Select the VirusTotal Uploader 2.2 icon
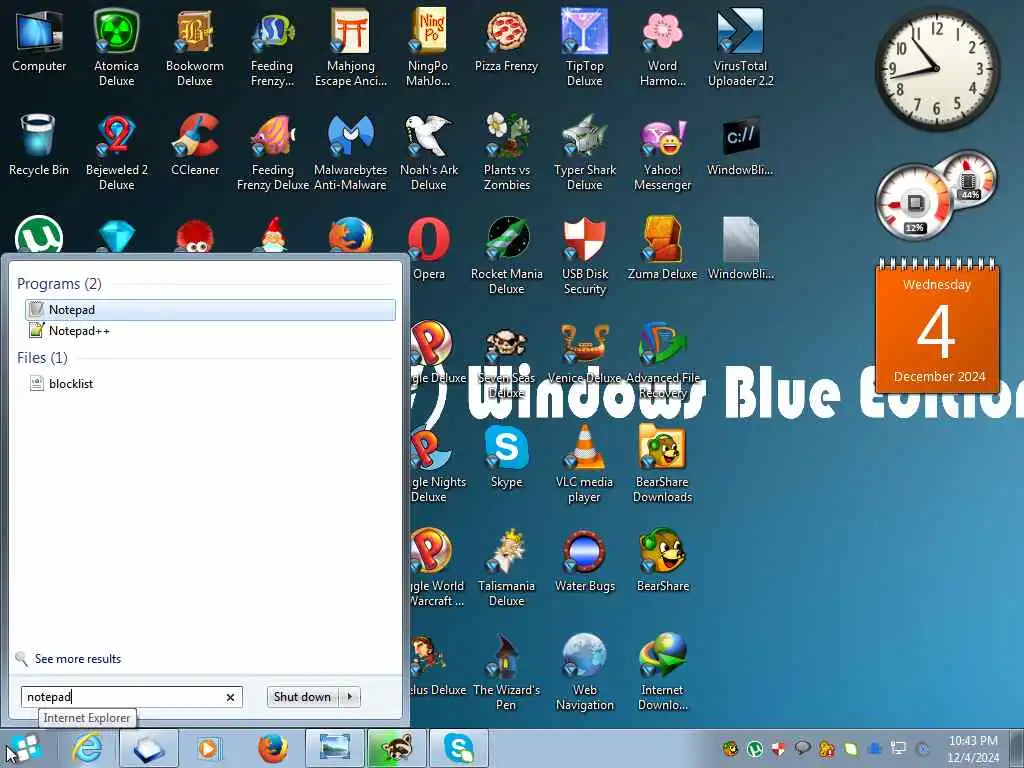The image size is (1024, 768). pos(741,48)
